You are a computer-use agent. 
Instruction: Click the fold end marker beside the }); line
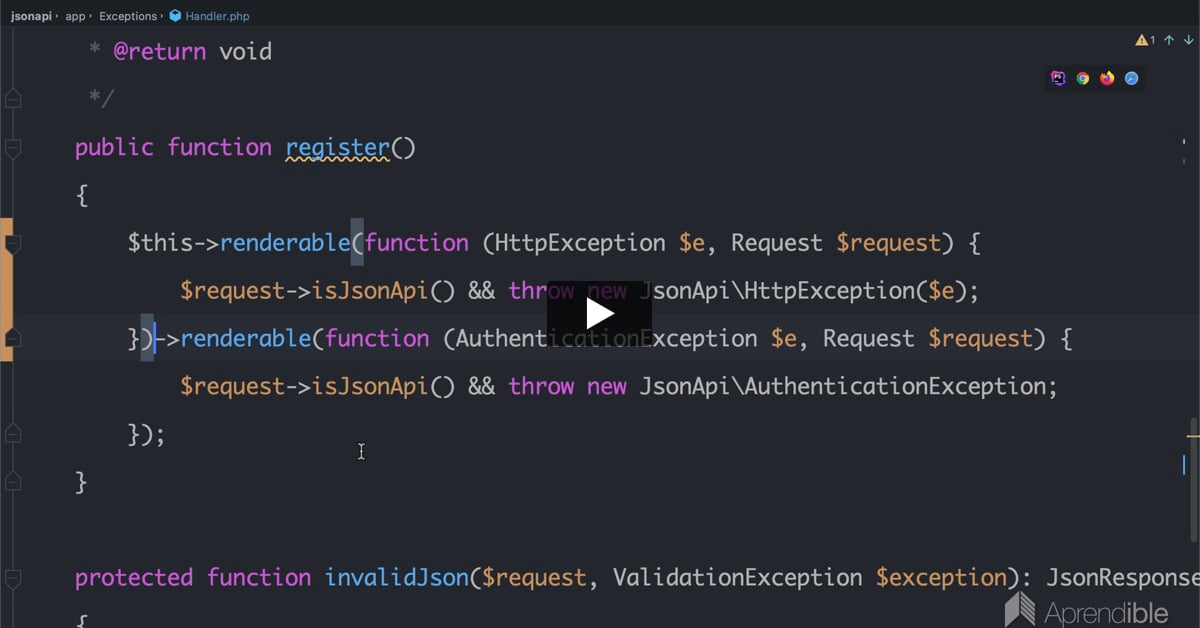point(13,434)
